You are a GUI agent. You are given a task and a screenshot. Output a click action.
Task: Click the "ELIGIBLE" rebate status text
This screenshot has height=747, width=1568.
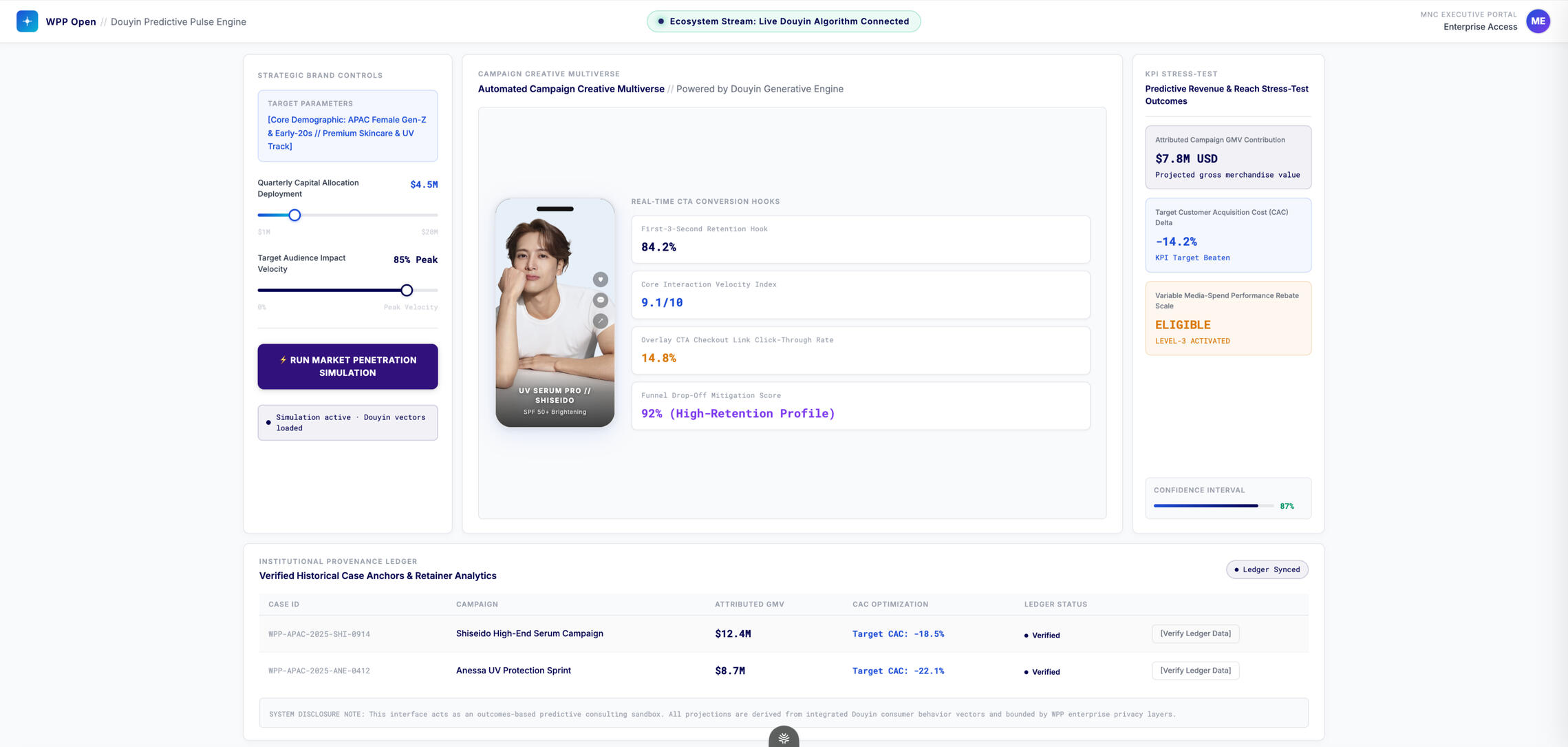pos(1183,325)
